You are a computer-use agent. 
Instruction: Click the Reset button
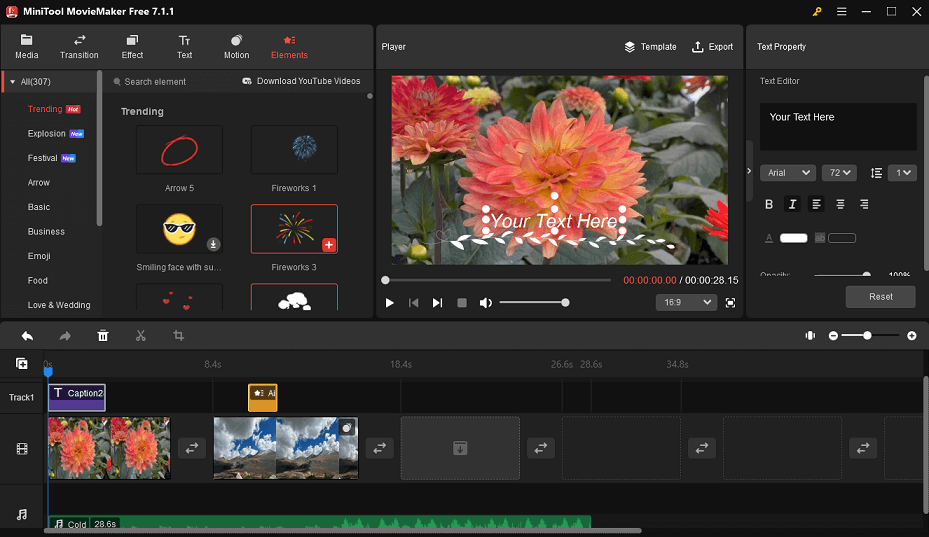click(880, 297)
